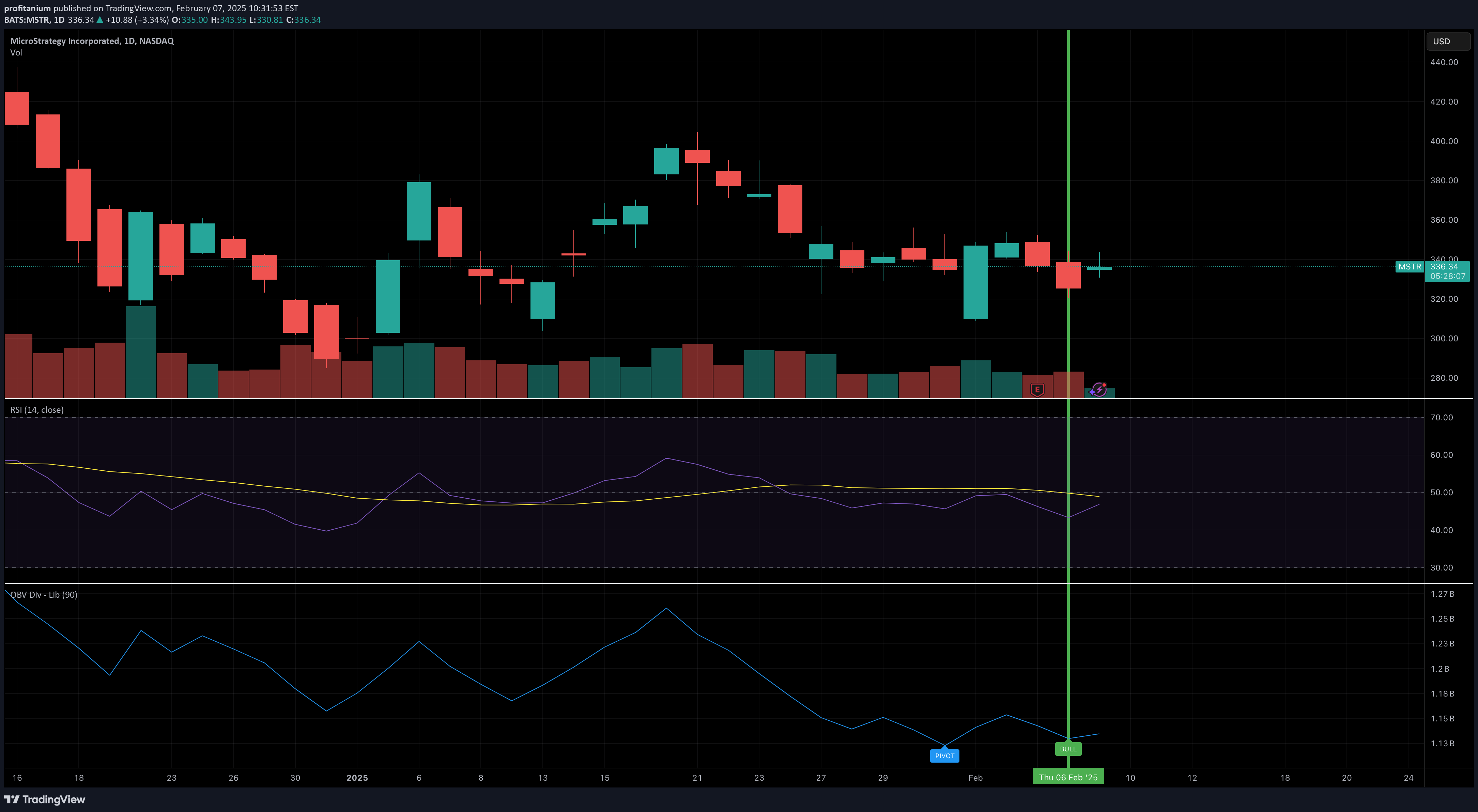Click the MSTR price tag label
This screenshot has height=812, width=1478.
(x=1409, y=267)
